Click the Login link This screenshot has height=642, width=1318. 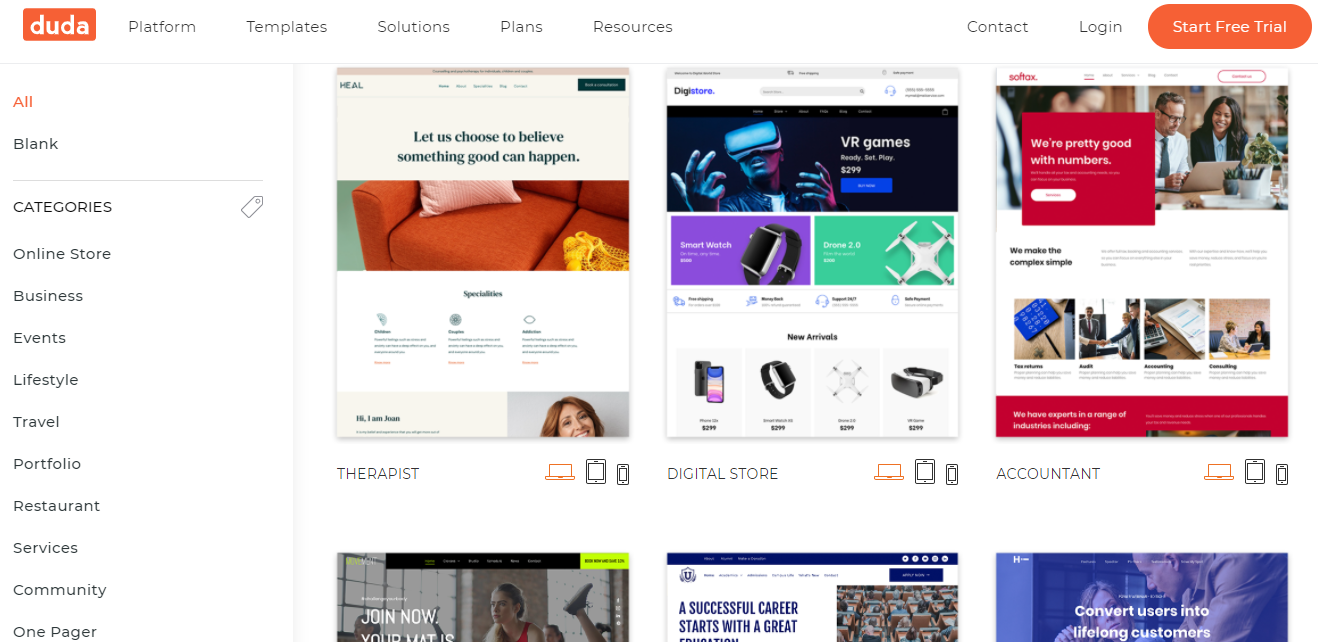pos(1101,27)
